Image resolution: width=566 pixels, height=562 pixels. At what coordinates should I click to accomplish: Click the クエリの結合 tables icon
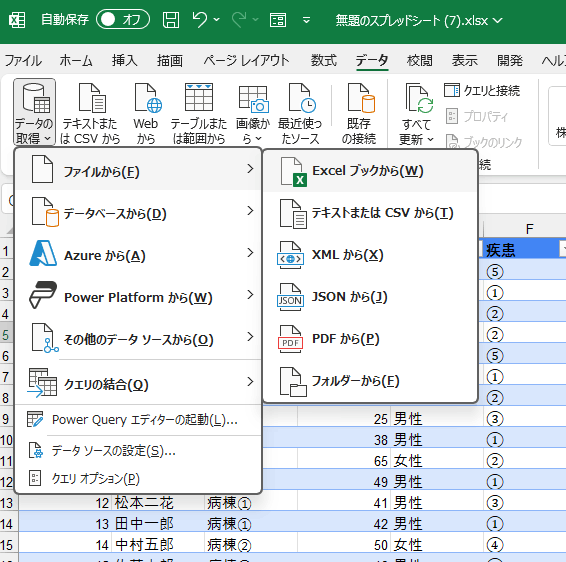pos(43,383)
